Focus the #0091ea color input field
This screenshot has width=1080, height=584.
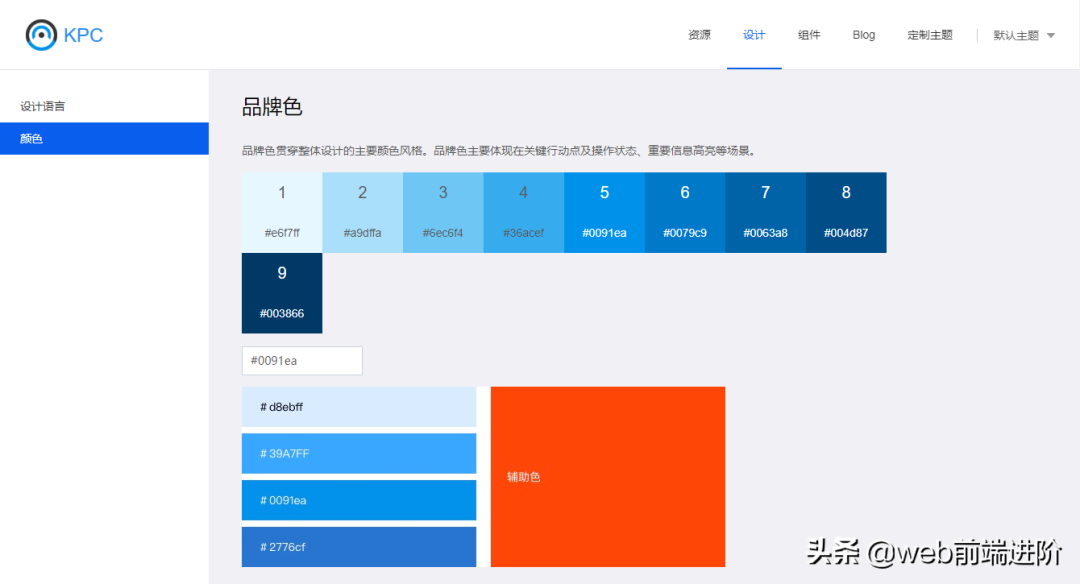point(302,361)
